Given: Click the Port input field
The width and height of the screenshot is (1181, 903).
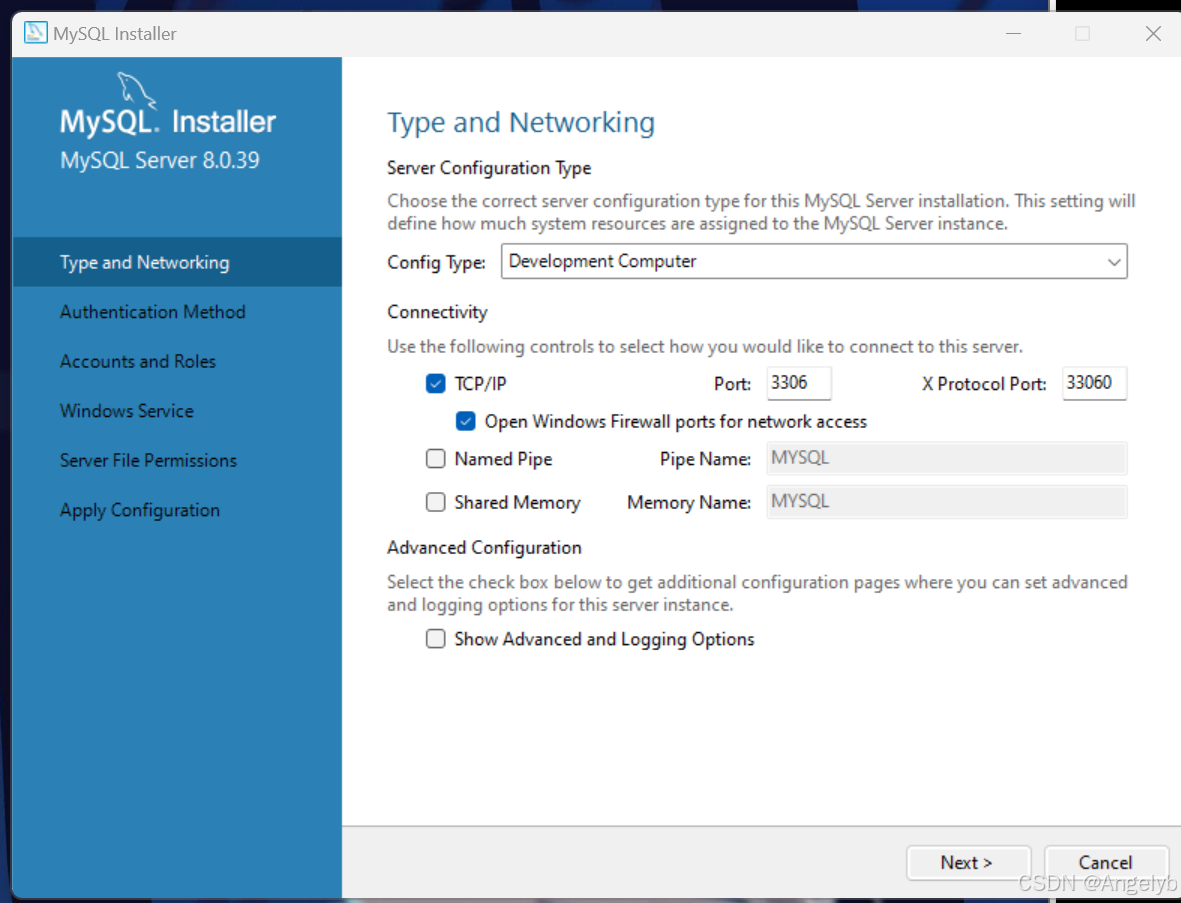Looking at the screenshot, I should 798,383.
